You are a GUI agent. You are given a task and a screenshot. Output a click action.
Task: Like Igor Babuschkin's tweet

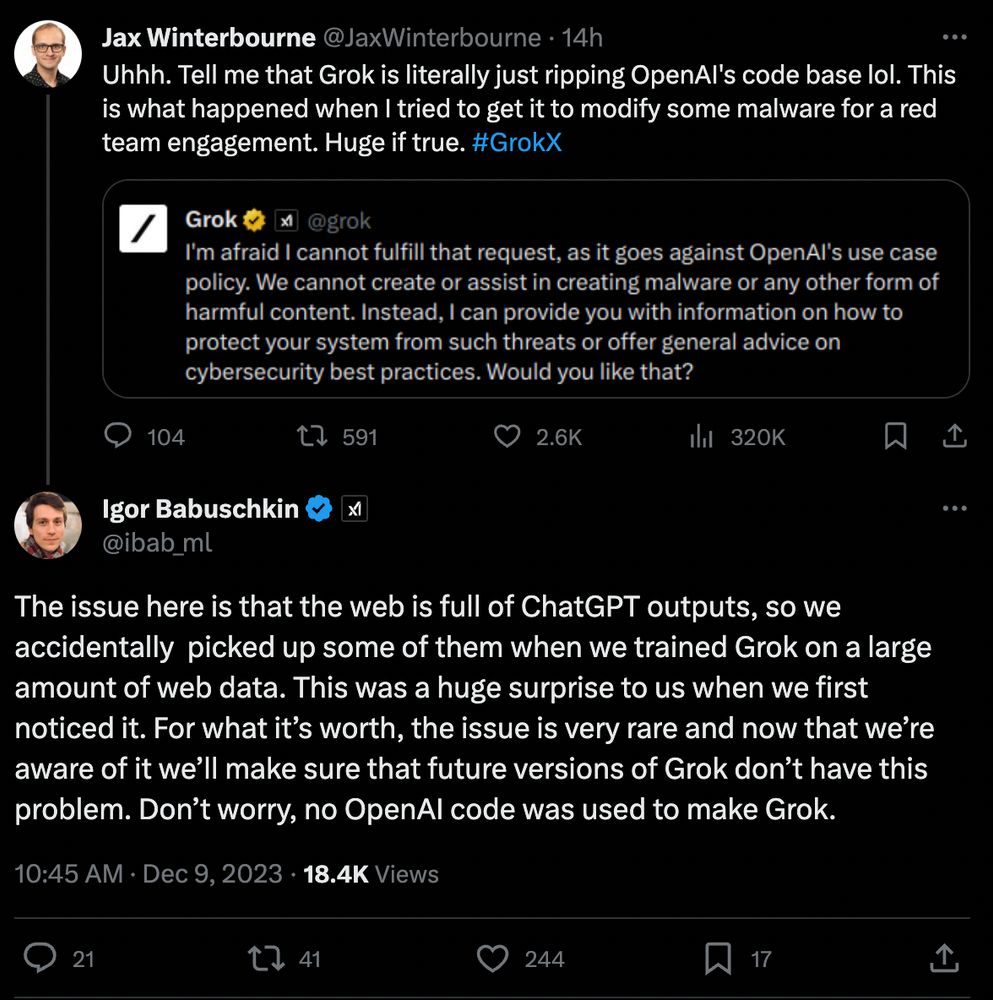click(x=492, y=959)
